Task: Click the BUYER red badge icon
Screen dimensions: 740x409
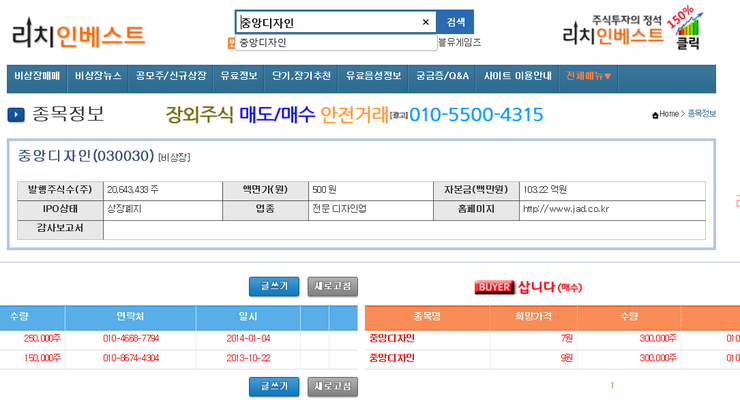Action: 495,287
